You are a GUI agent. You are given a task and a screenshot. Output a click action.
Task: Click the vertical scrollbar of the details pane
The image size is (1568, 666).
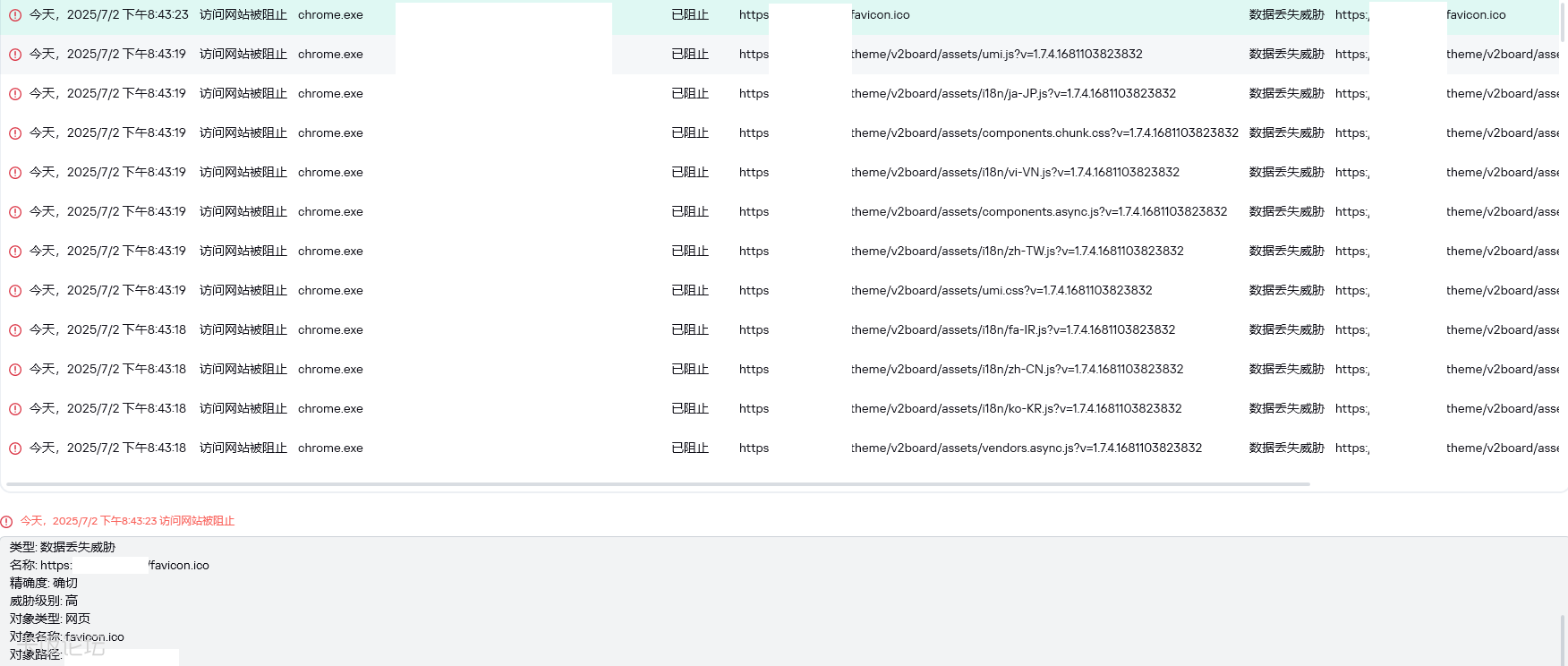(1564, 640)
